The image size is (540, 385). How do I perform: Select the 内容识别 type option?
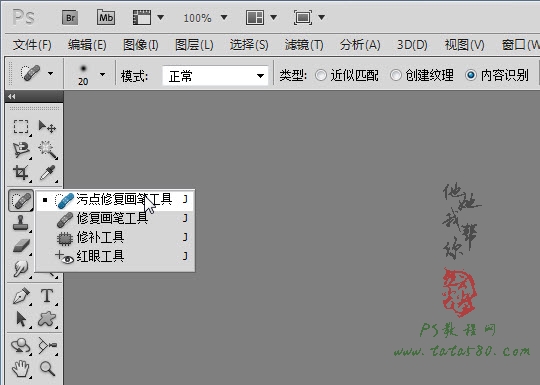coord(496,75)
